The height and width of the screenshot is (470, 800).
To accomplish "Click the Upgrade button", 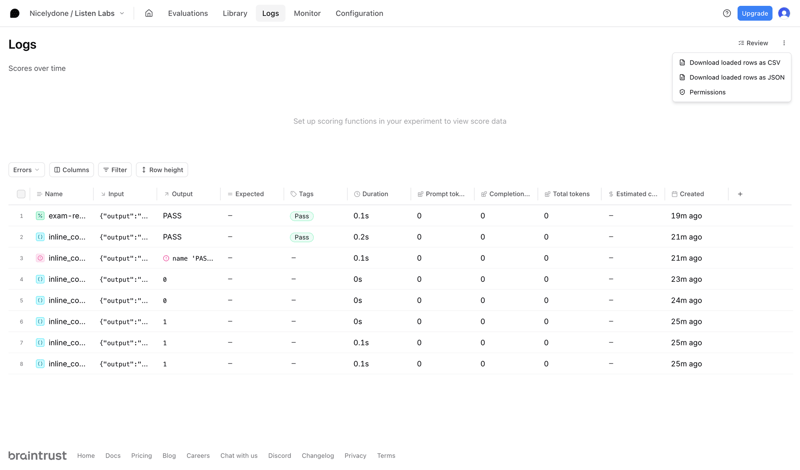I will click(755, 13).
